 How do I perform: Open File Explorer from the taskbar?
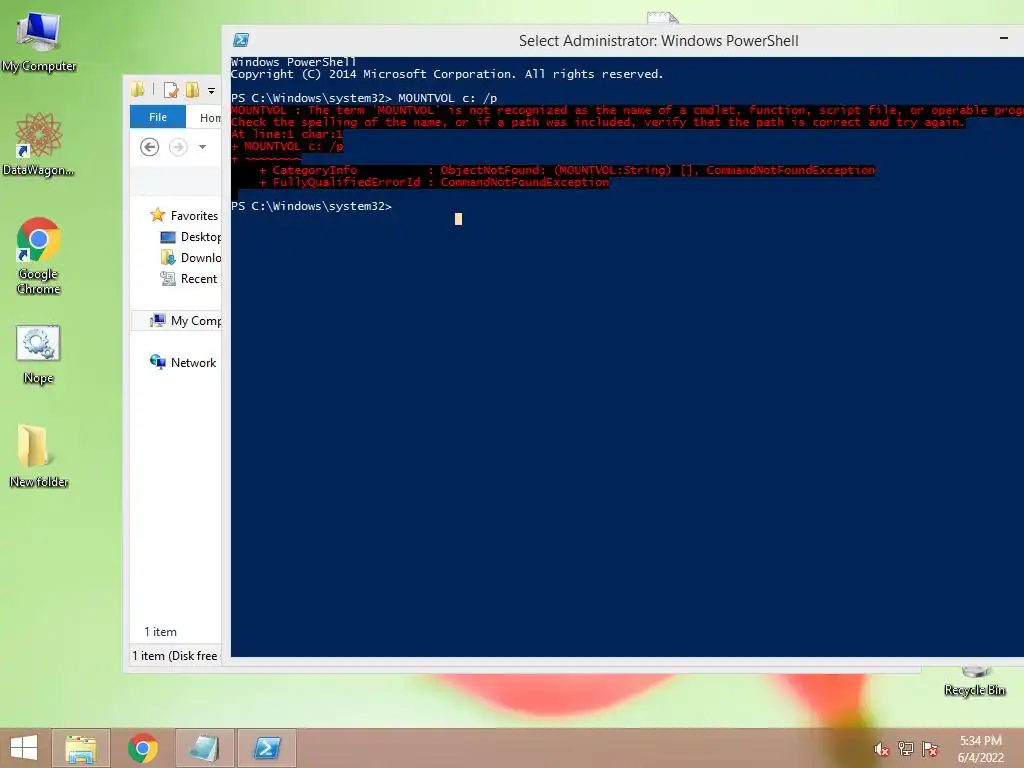click(80, 748)
